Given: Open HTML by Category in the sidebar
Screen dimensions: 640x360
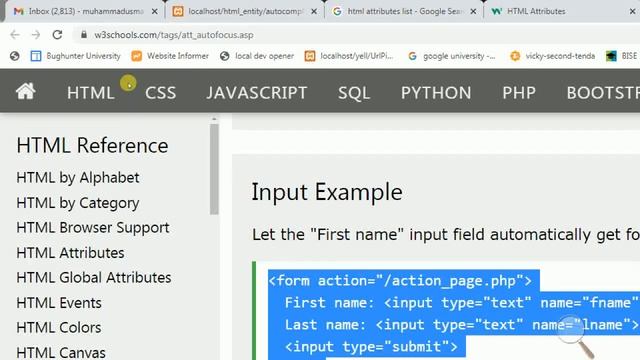Looking at the screenshot, I should 78,203.
